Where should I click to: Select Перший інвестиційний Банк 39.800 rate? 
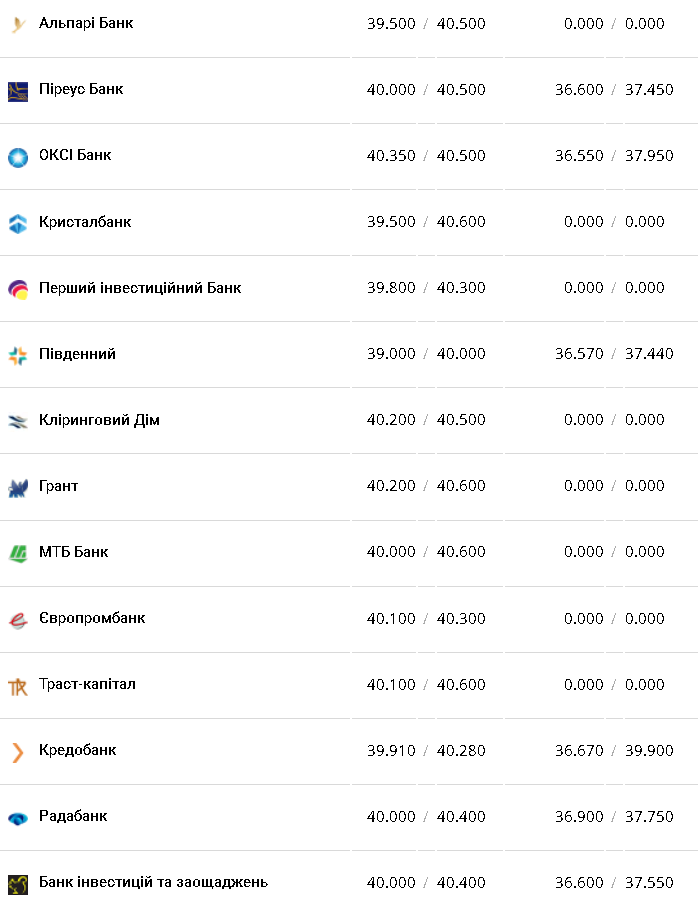point(391,288)
